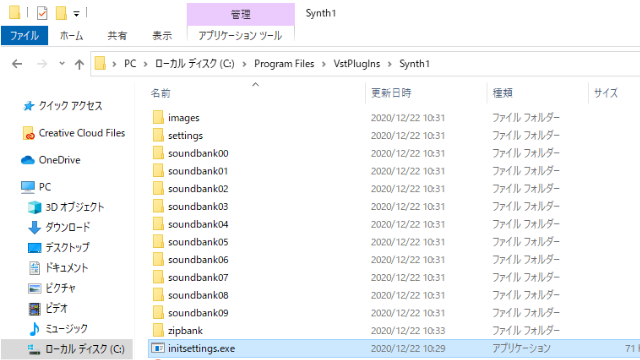Select the settings folder icon

(x=158, y=135)
